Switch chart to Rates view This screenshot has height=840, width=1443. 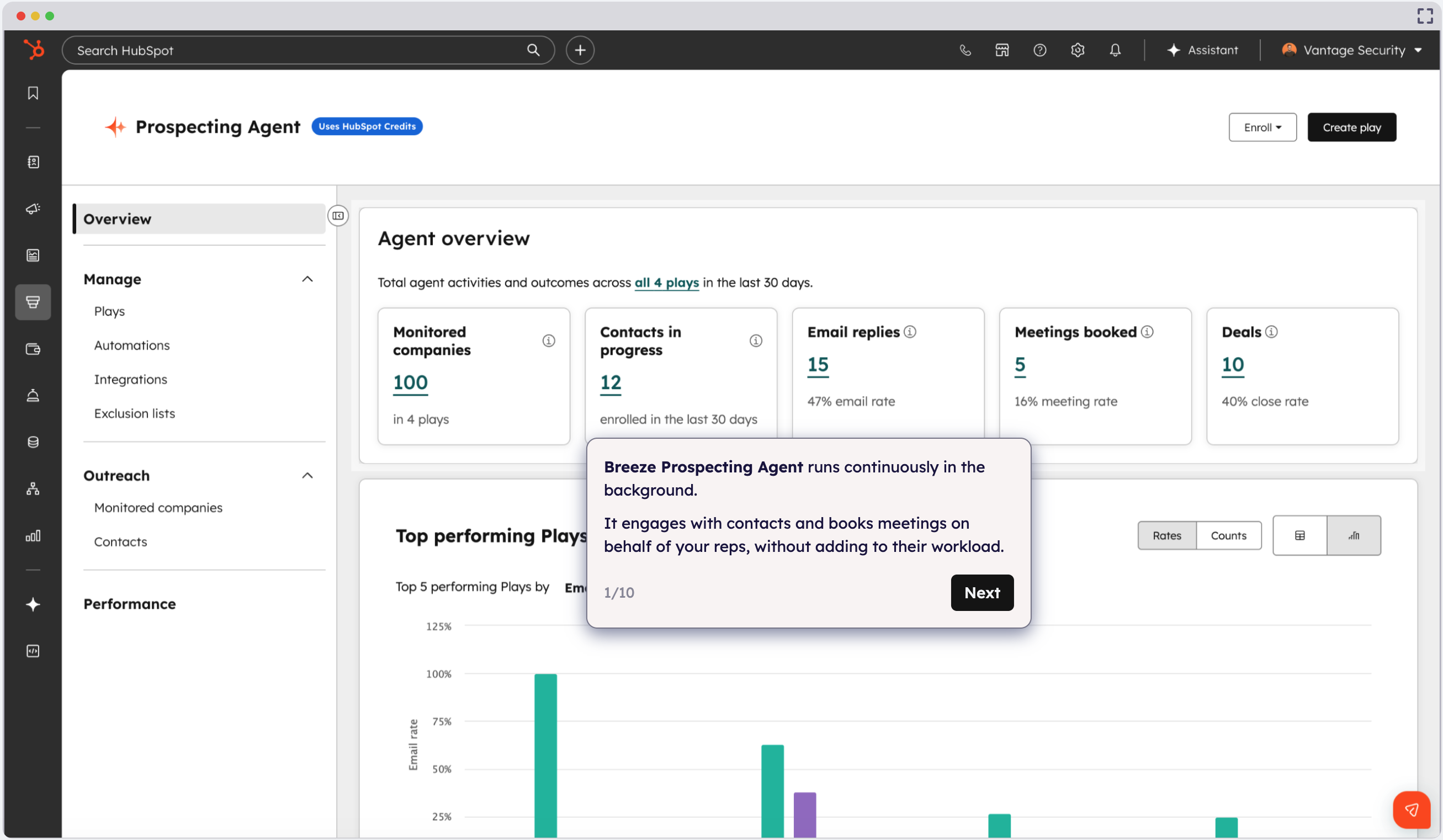pos(1167,536)
